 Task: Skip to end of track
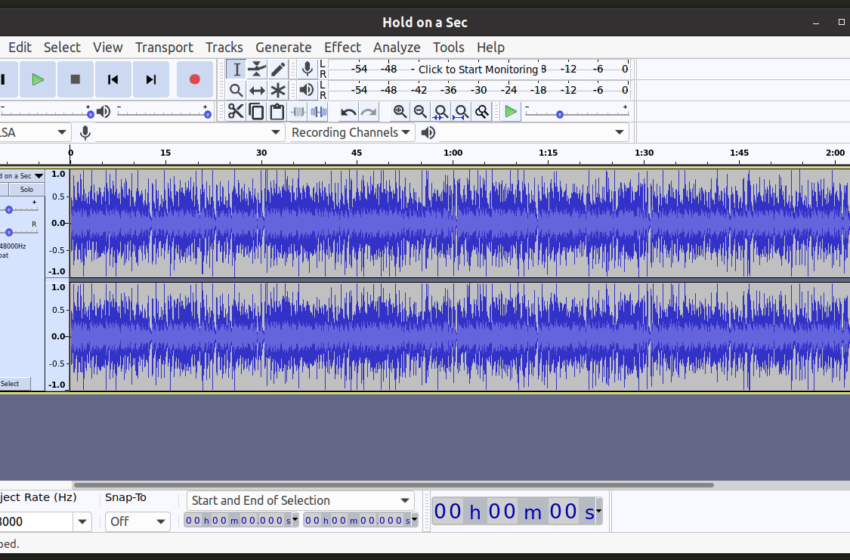[x=151, y=80]
